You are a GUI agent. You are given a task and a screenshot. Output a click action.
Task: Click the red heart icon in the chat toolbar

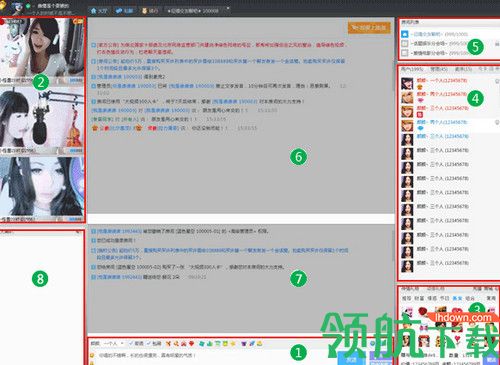pyautogui.click(x=191, y=343)
